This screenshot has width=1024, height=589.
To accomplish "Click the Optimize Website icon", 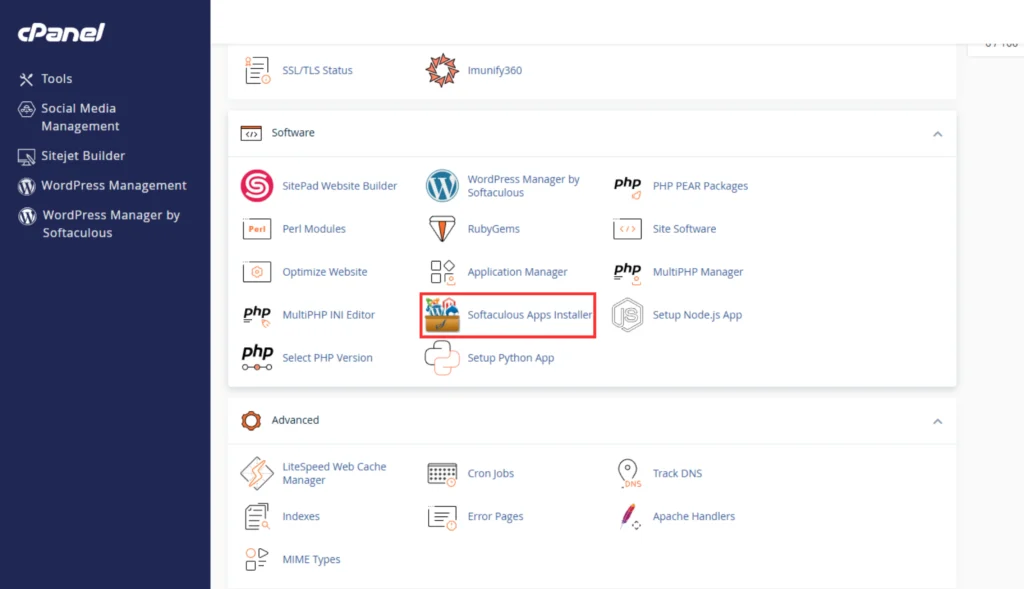I will (x=257, y=272).
